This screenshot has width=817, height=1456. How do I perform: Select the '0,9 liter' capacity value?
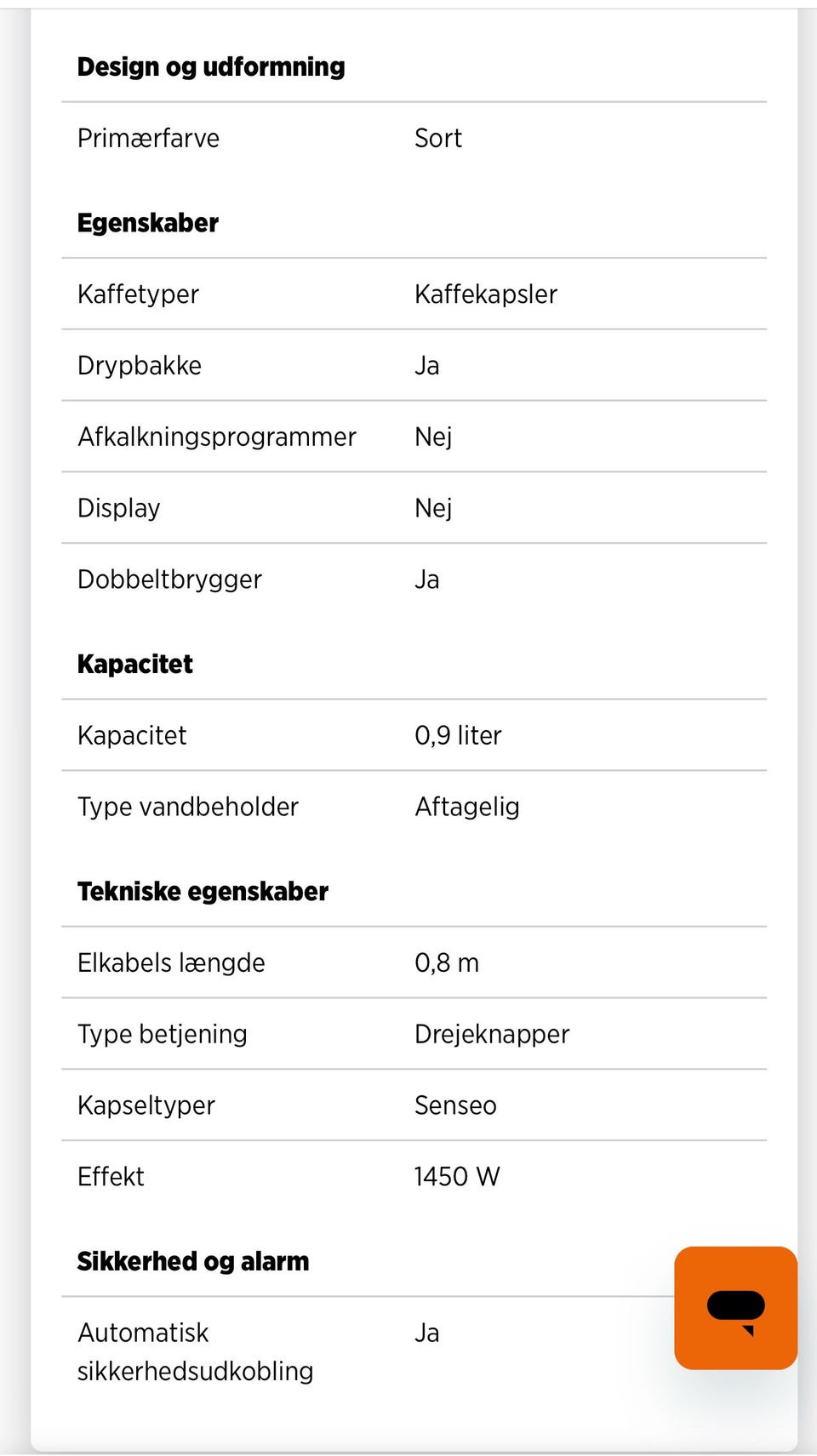[x=458, y=735]
